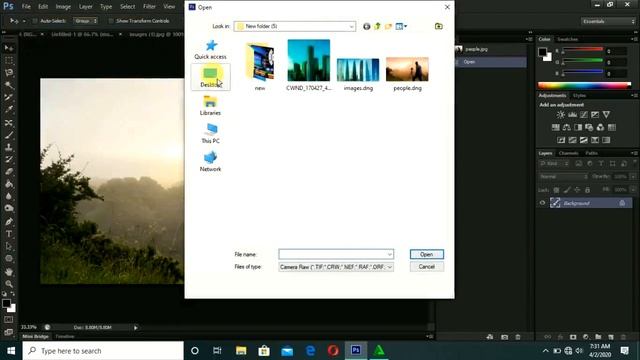This screenshot has height=360, width=640.
Task: Click the Cancel button in dialog
Action: tap(427, 267)
